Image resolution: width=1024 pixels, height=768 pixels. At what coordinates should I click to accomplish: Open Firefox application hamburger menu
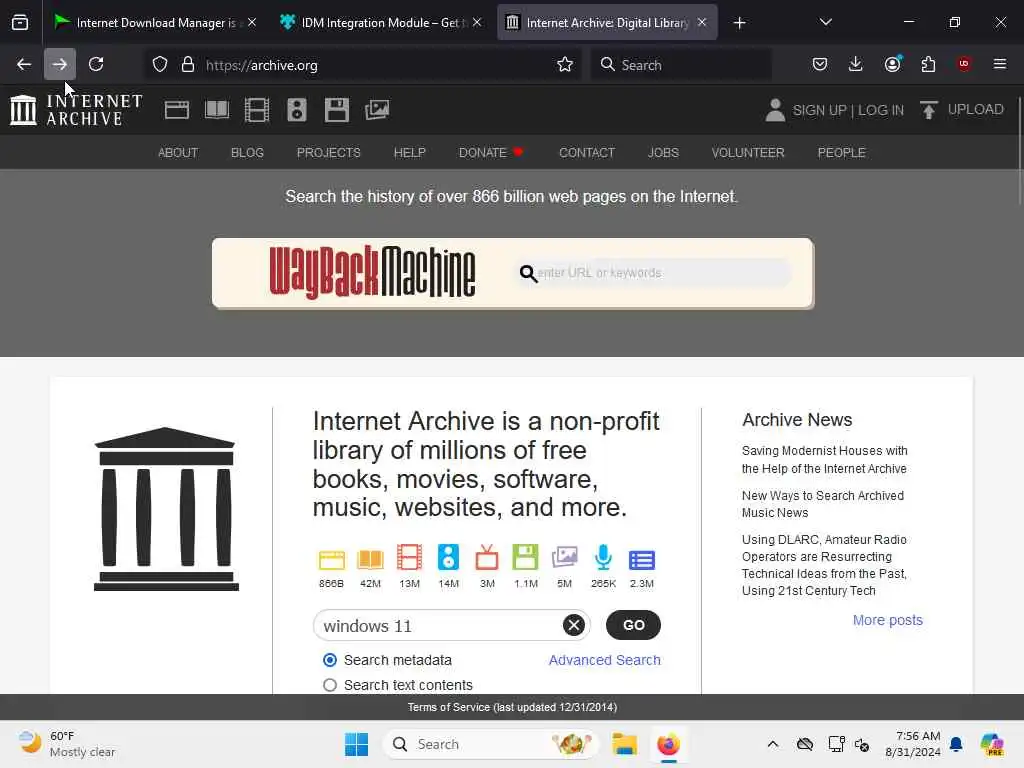click(x=999, y=64)
